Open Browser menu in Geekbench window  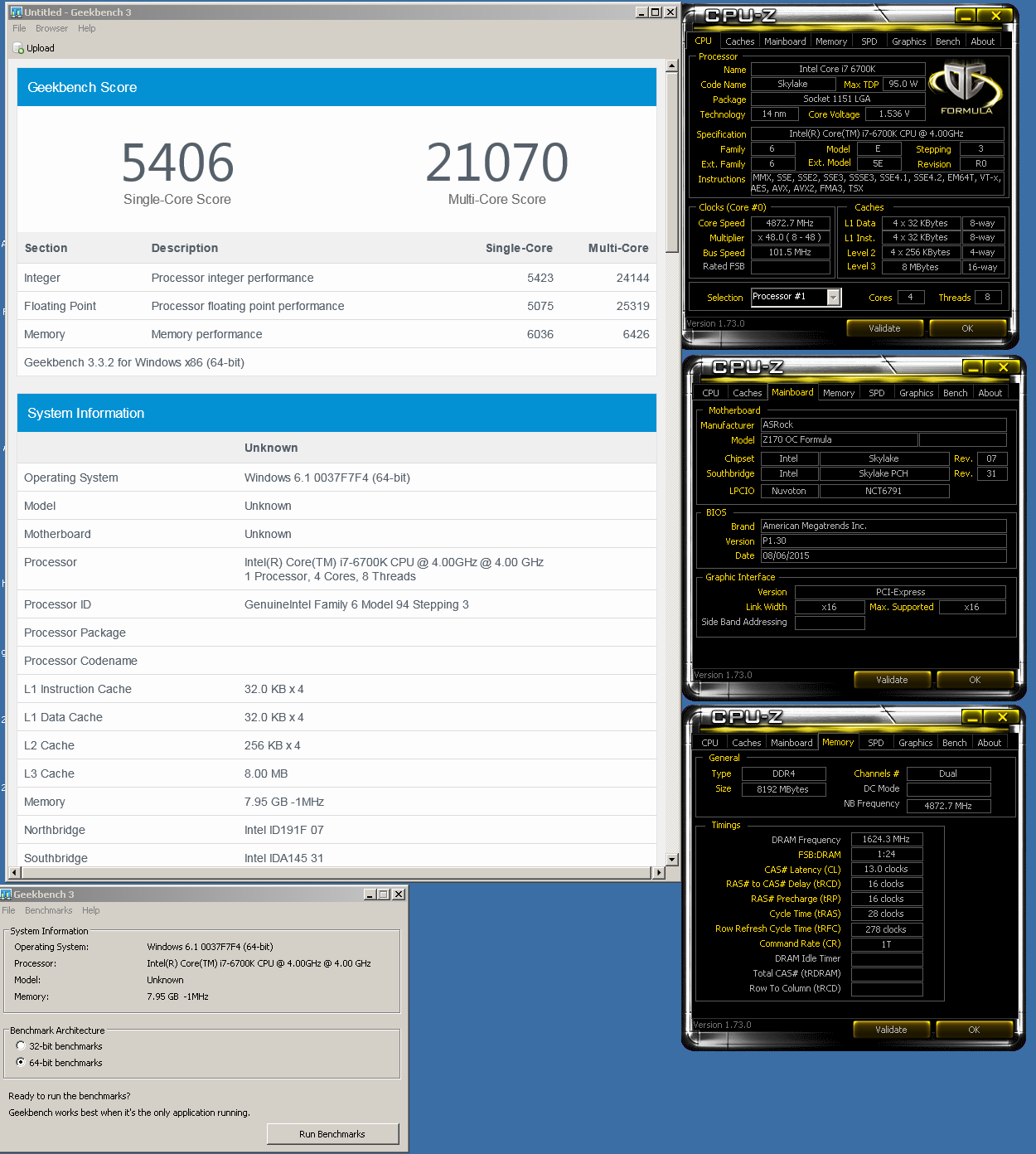[51, 28]
